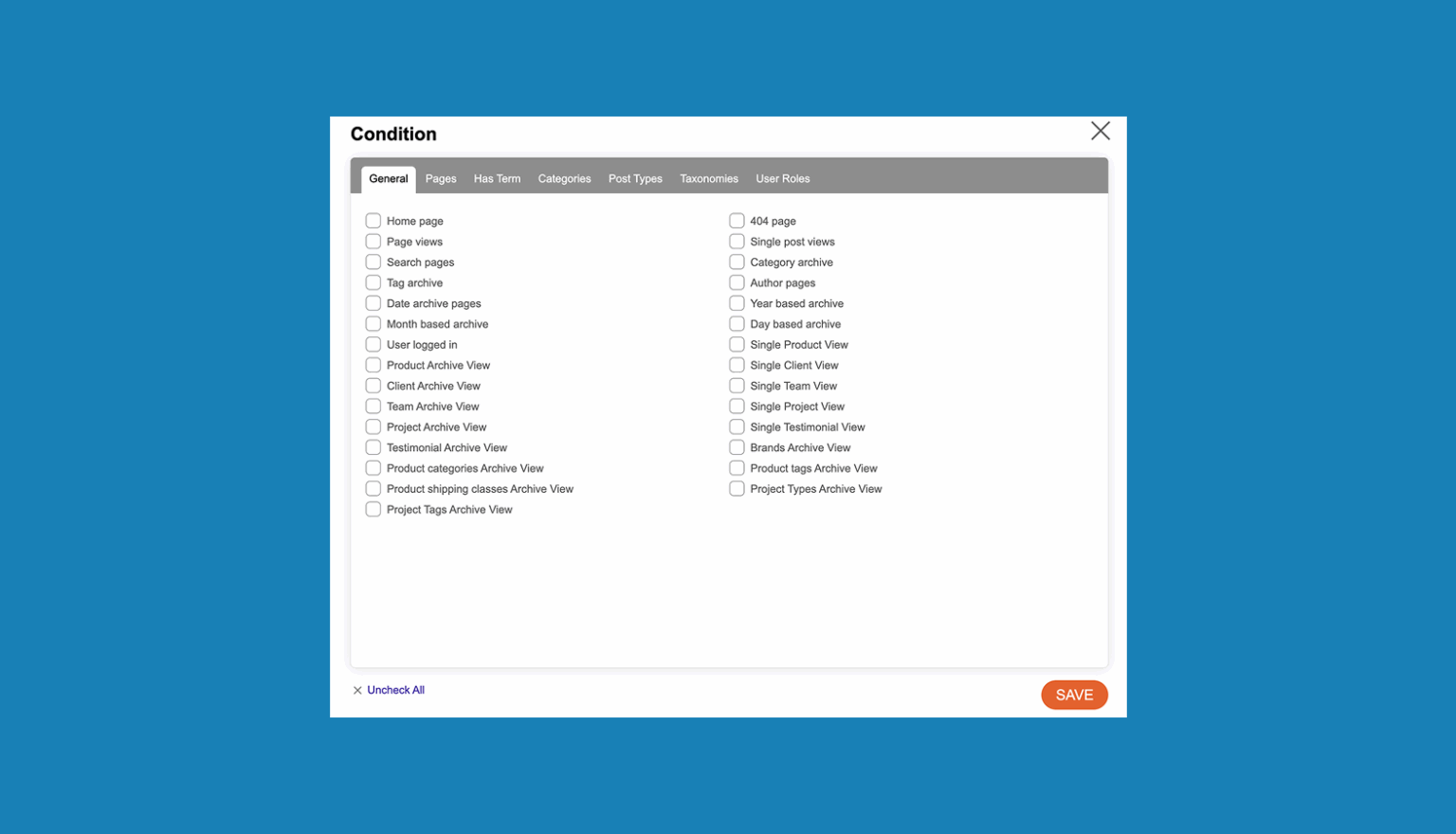Enable Project Tags Archive View
Viewport: 1456px width, 834px height.
click(x=373, y=509)
